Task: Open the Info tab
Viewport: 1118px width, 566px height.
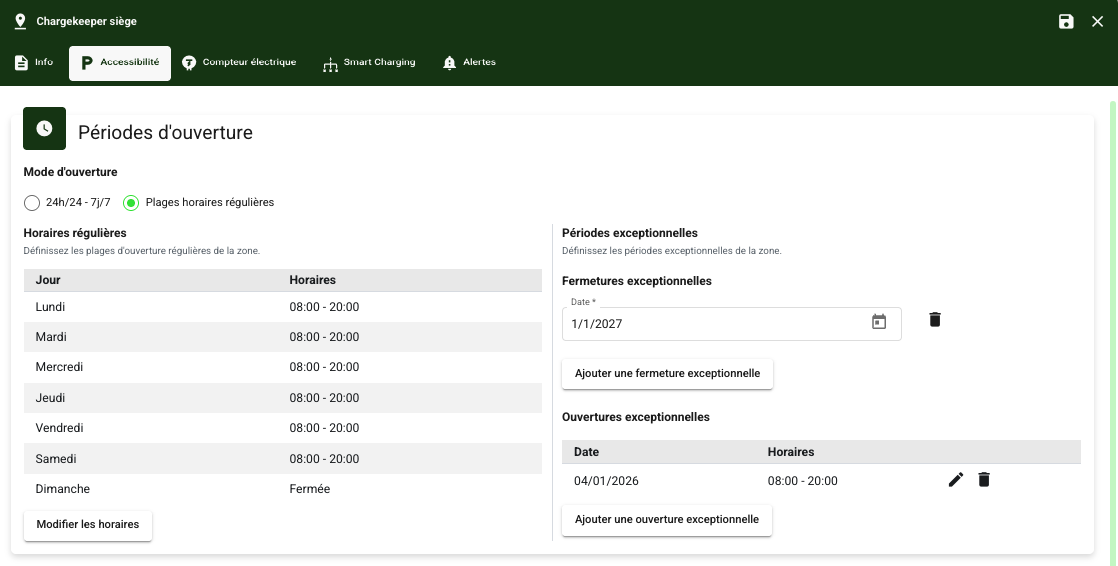Action: 34,63
